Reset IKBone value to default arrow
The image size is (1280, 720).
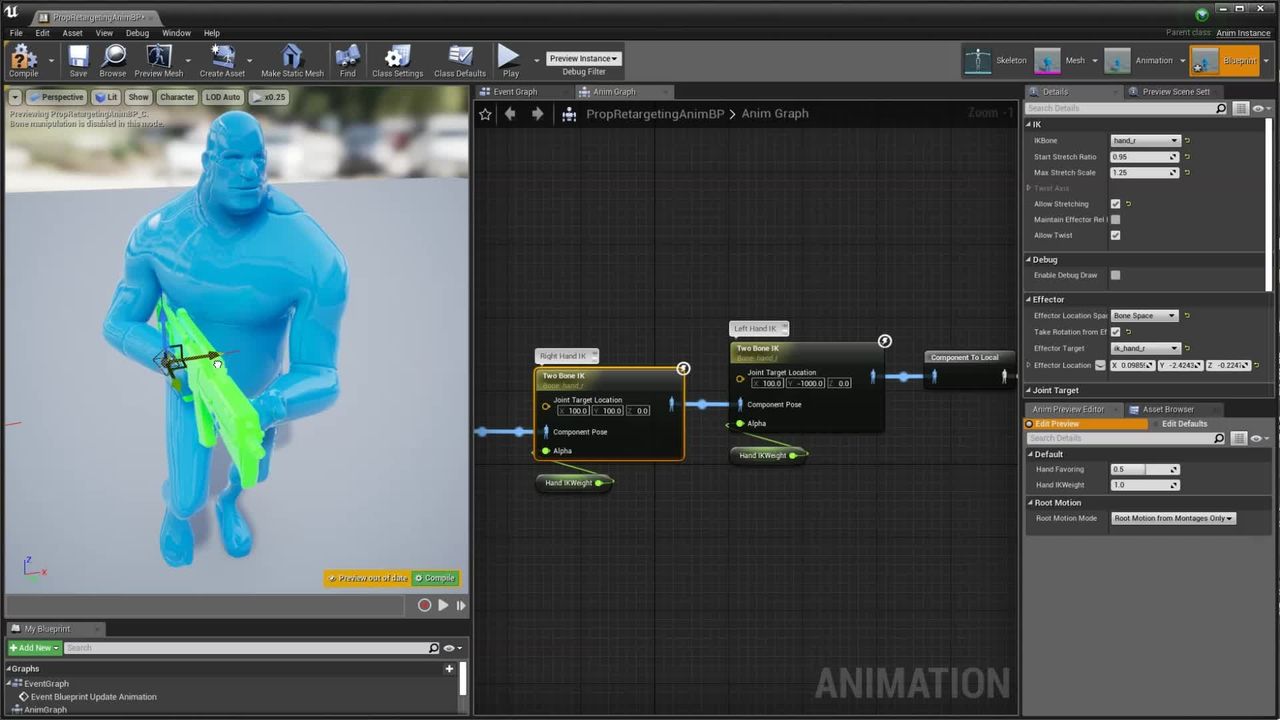(x=1187, y=141)
